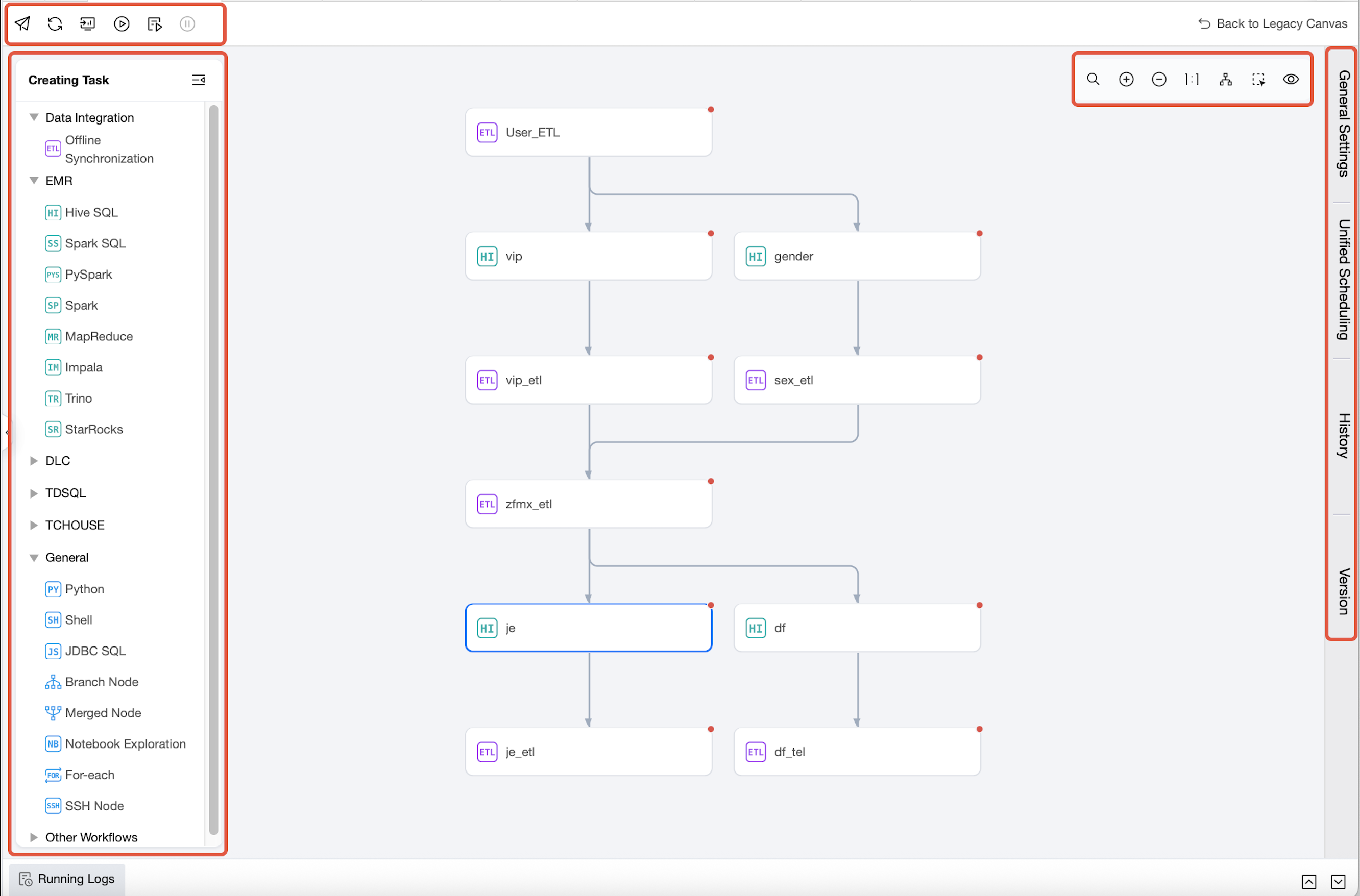Screen dimensions: 1360x896
Task: Click the task list vertical scrollbar
Action: tap(214, 468)
